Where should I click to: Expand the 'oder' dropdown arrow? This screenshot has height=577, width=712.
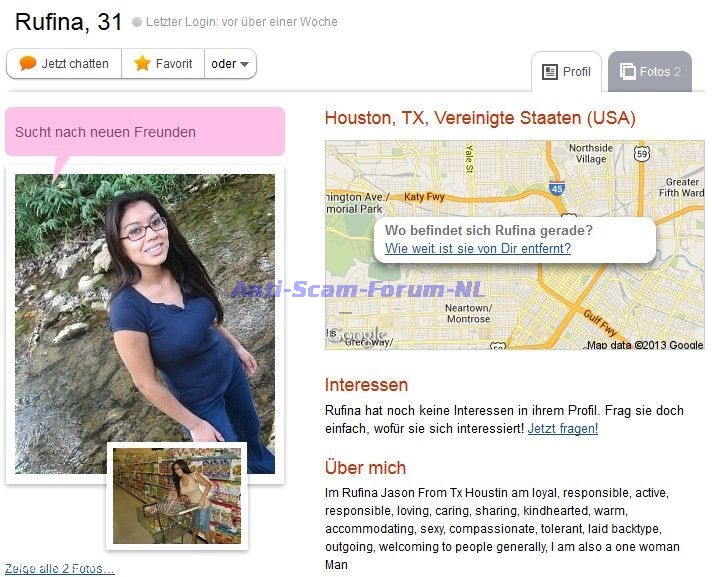[244, 64]
